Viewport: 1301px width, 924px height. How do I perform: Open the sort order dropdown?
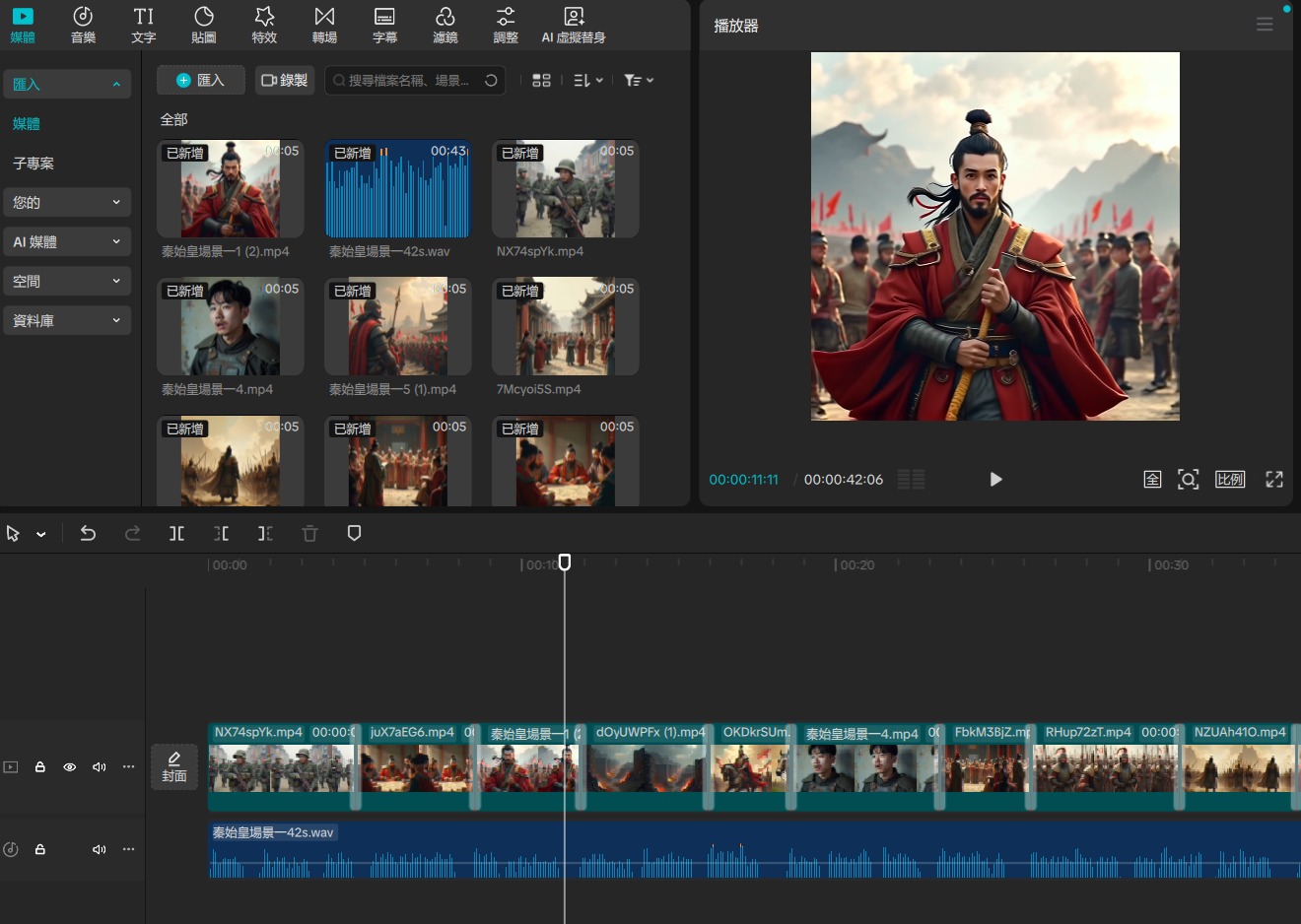tap(588, 81)
